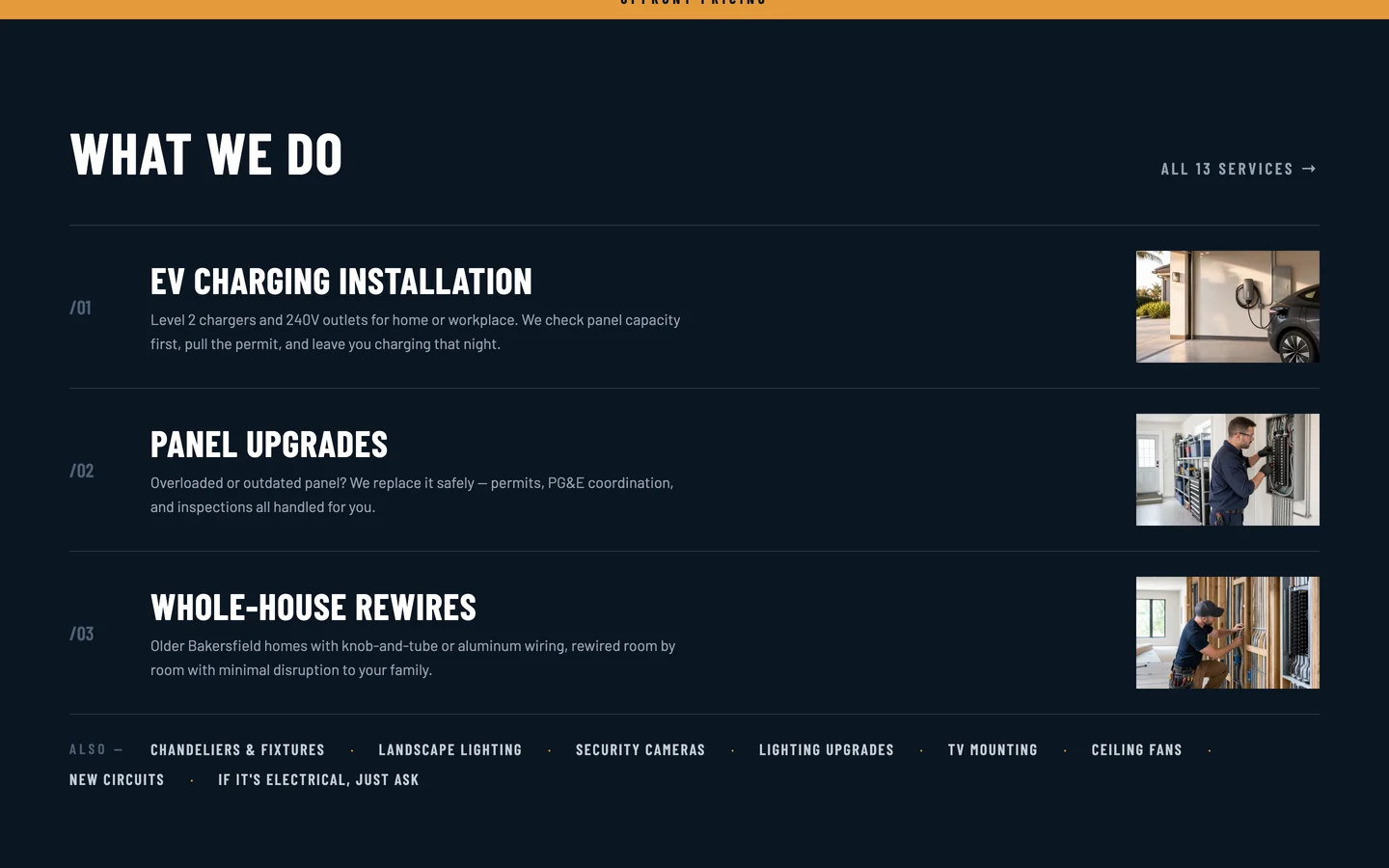Click the arrow icon beside All 13 Services
The image size is (1389, 868).
coord(1309,169)
